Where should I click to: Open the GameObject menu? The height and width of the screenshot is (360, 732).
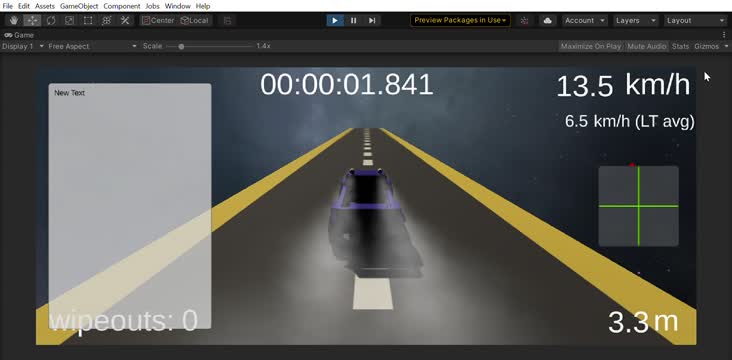click(x=79, y=6)
